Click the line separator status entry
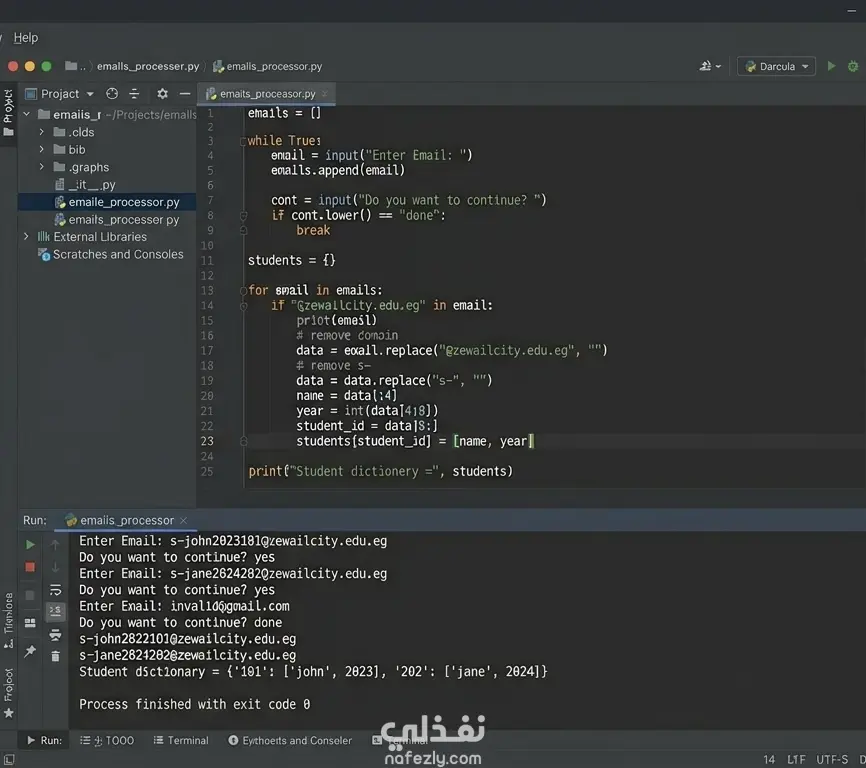866x768 pixels. 796,760
